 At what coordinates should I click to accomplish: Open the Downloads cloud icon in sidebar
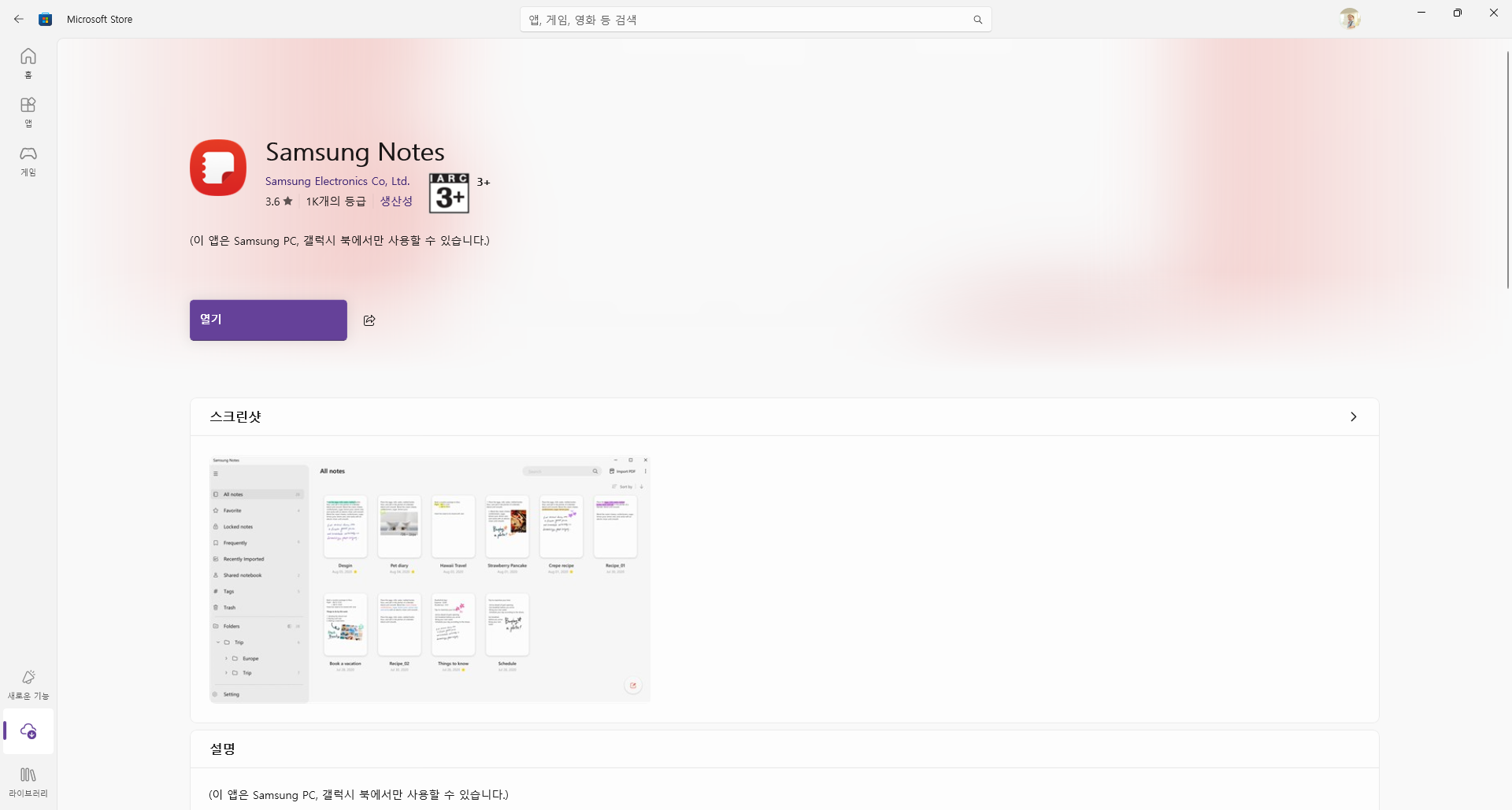point(28,731)
